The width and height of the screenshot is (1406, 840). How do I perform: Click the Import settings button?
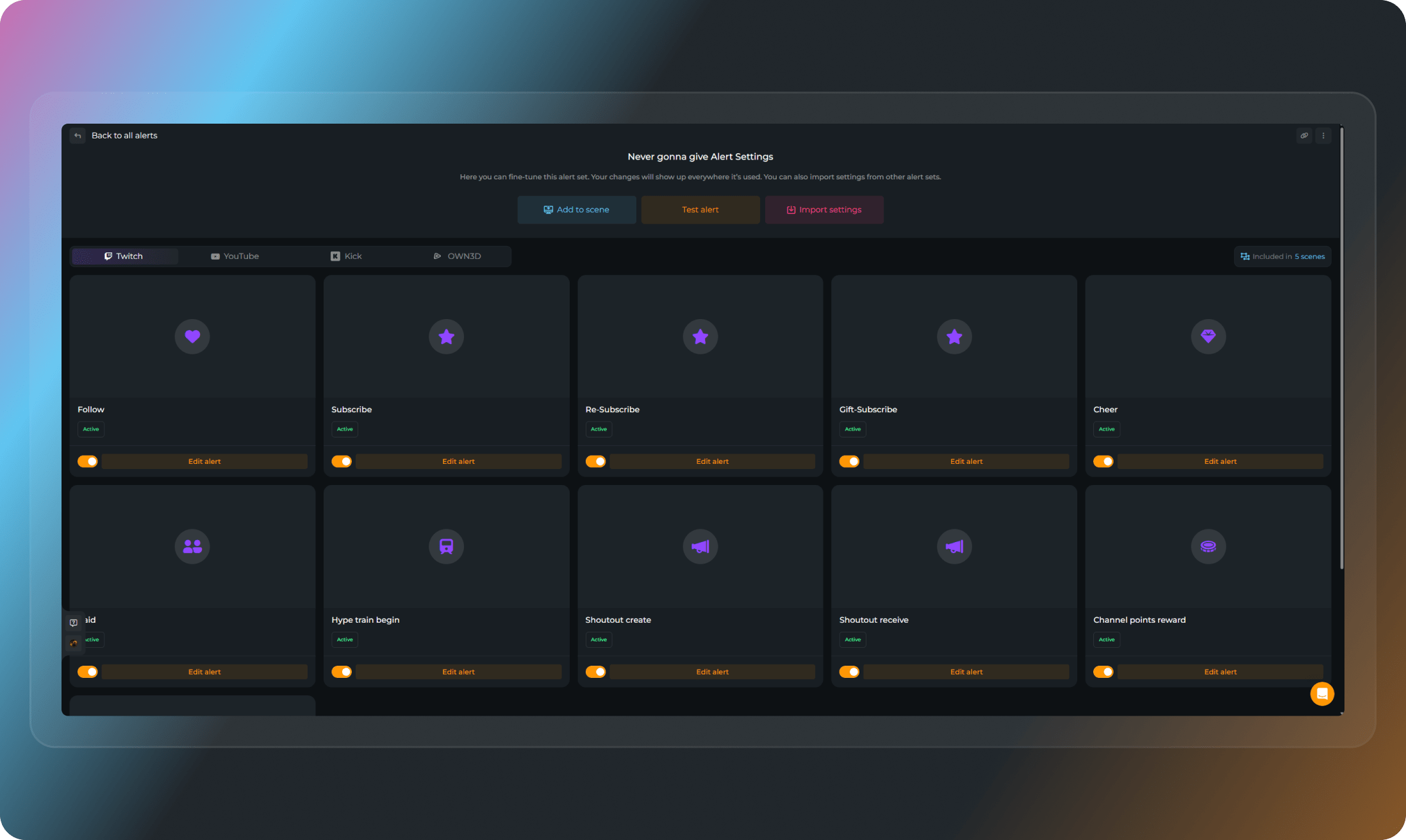(824, 210)
